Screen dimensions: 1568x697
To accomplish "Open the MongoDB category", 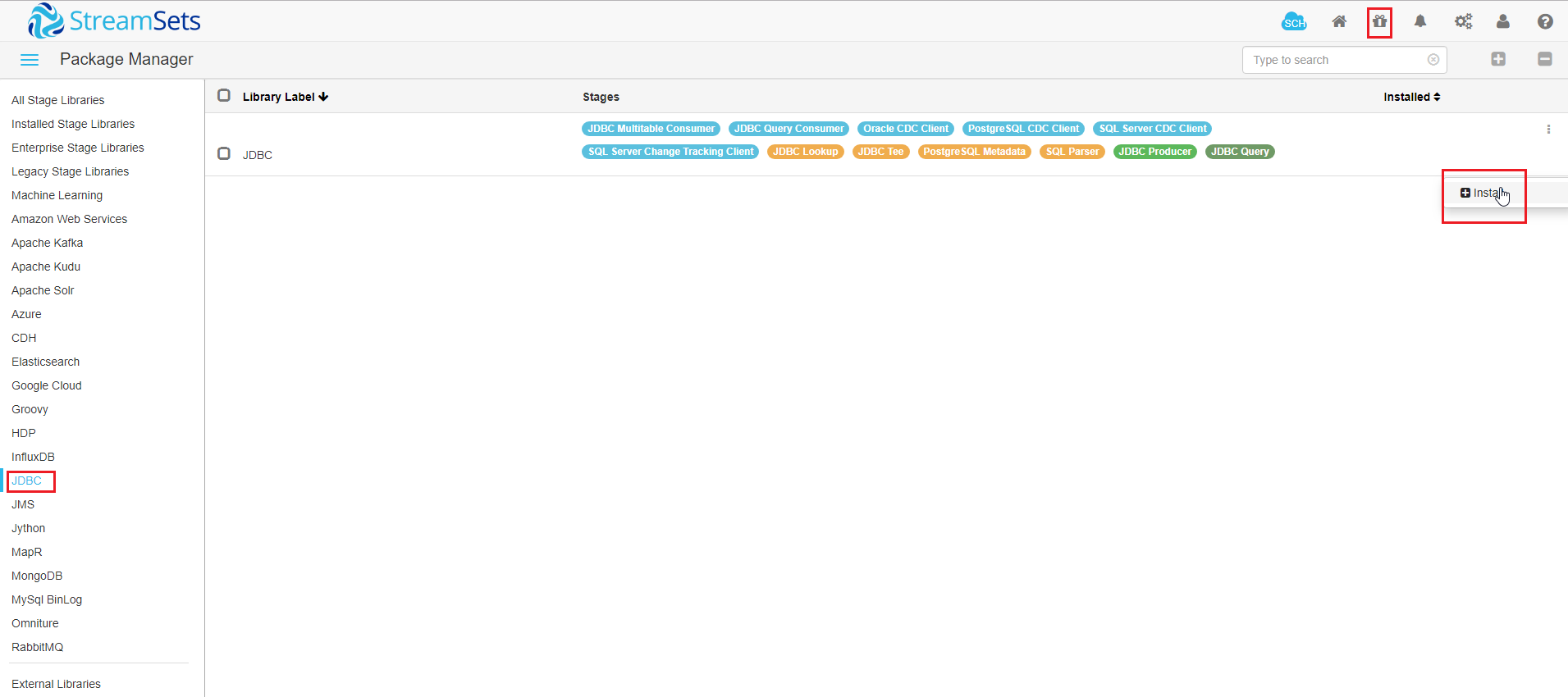I will click(37, 576).
